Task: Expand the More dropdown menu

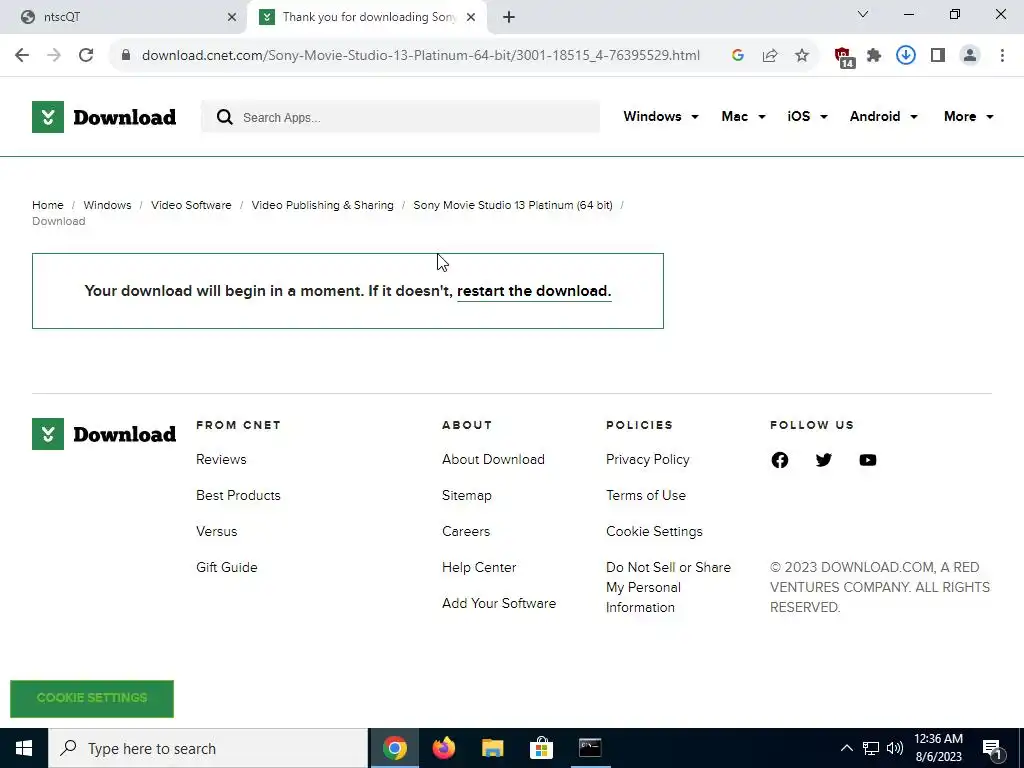Action: (968, 116)
